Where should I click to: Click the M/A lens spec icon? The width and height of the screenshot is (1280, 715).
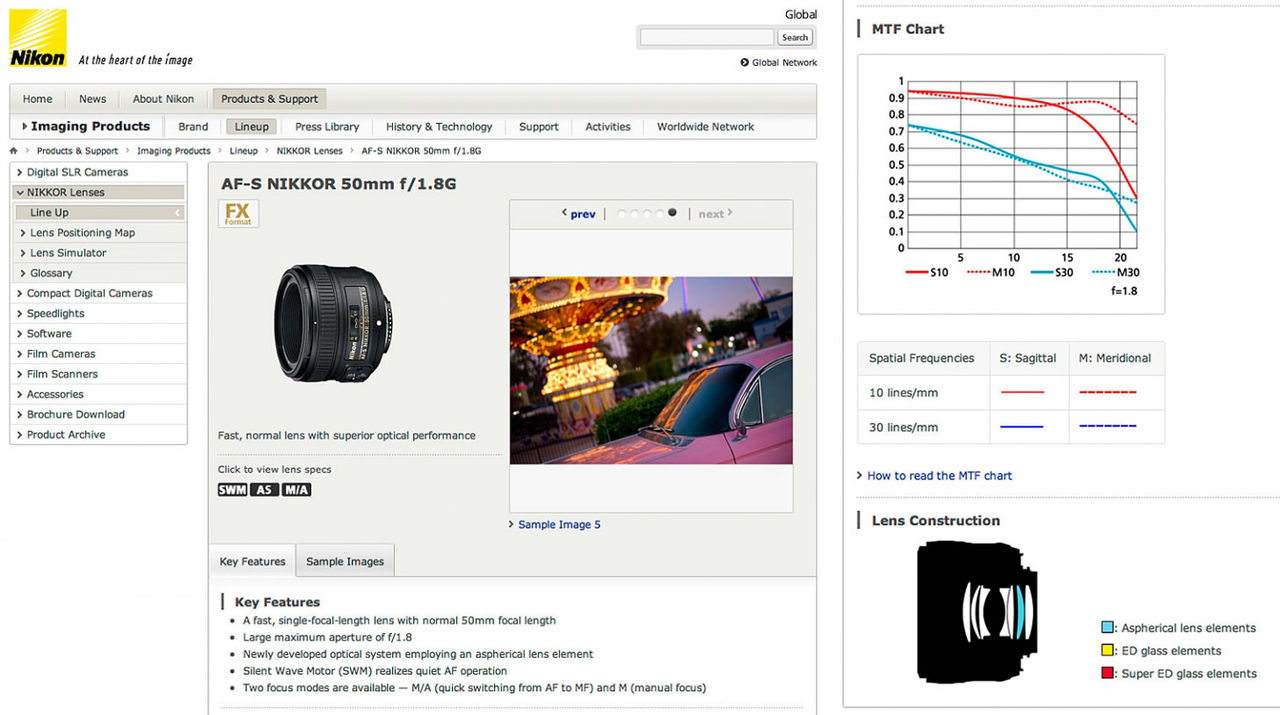296,489
